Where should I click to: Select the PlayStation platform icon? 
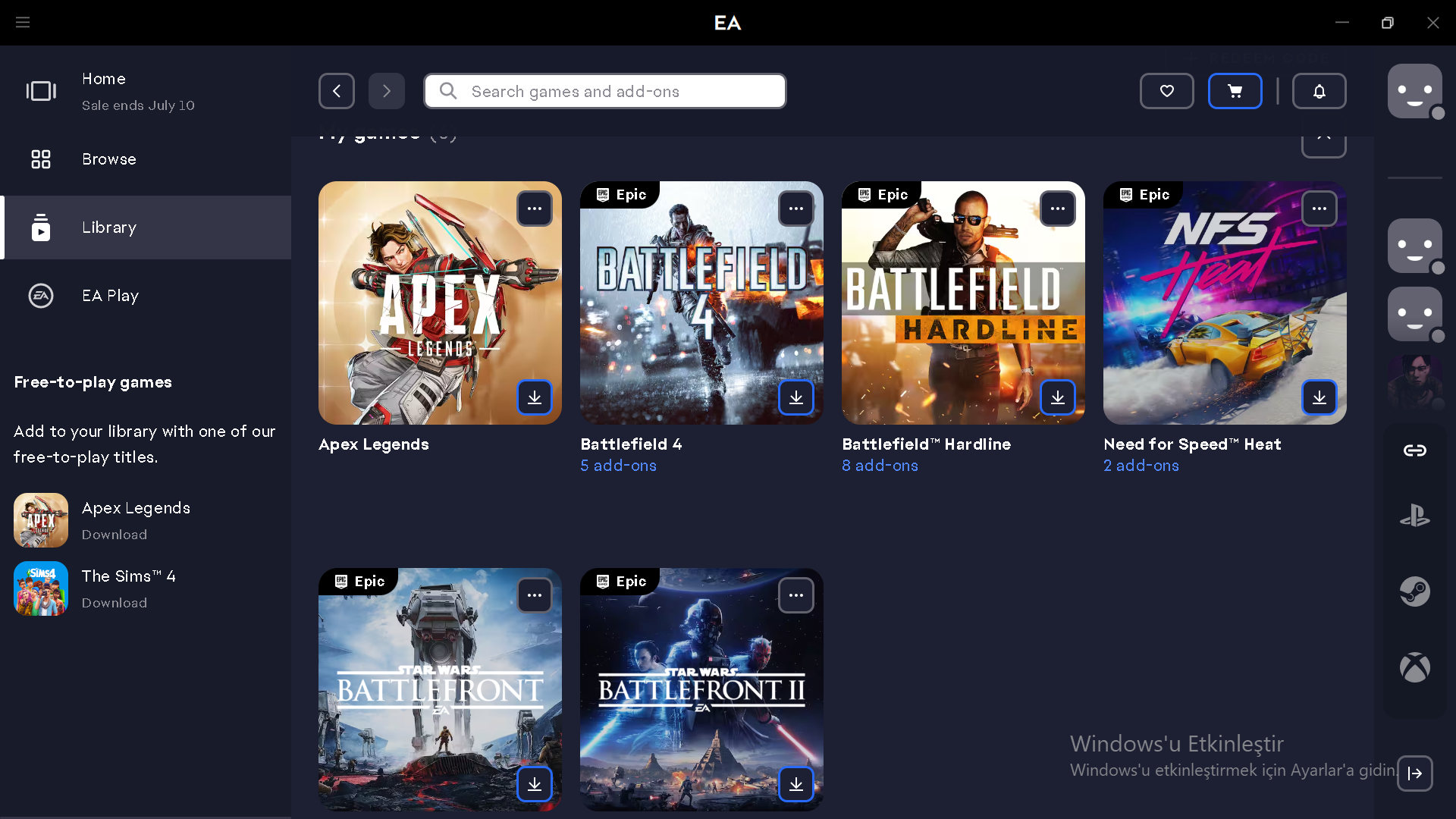tap(1415, 517)
